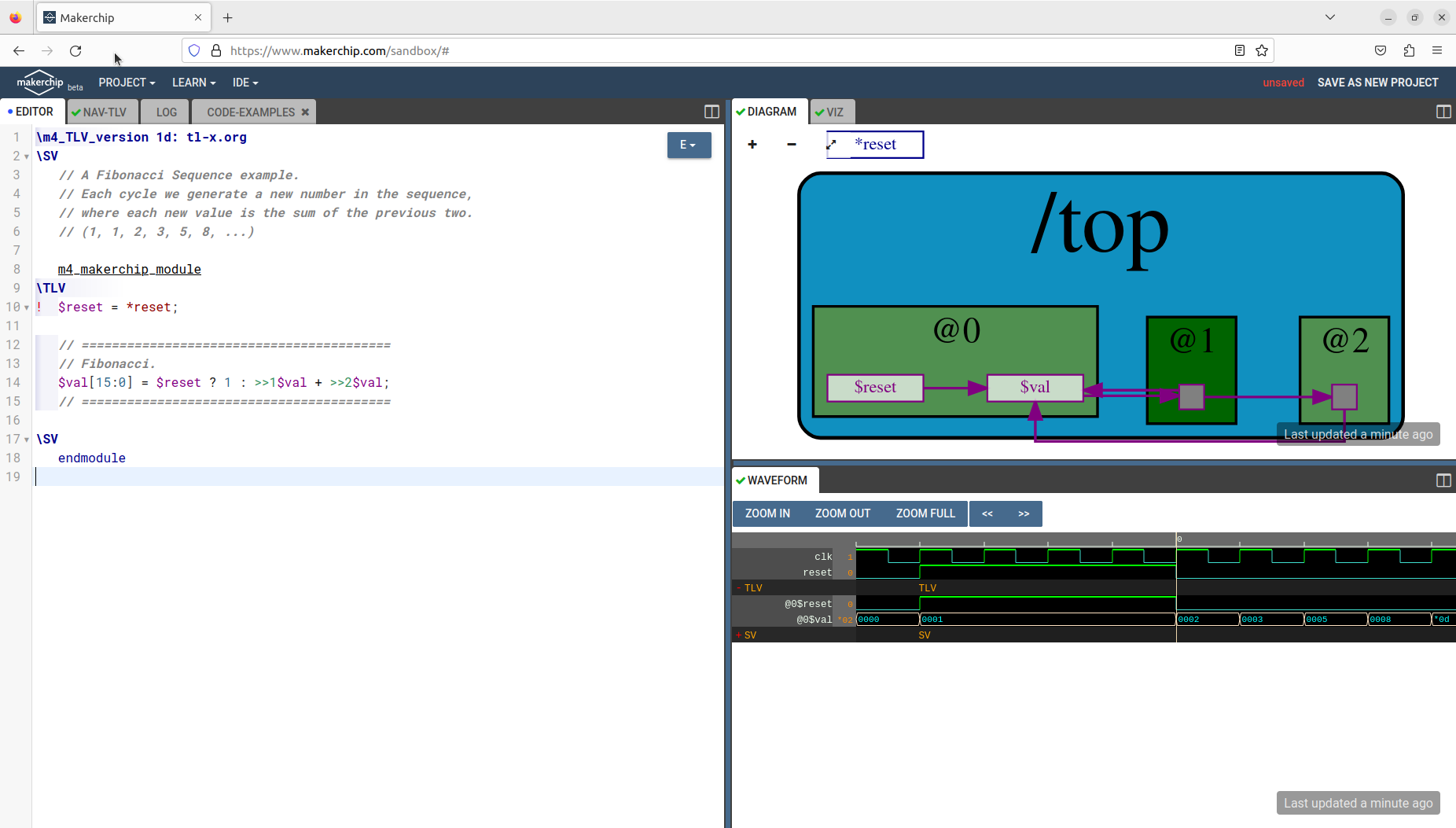The height and width of the screenshot is (828, 1456).
Task: Click the m4_makerchip_module line
Action: [x=130, y=270]
